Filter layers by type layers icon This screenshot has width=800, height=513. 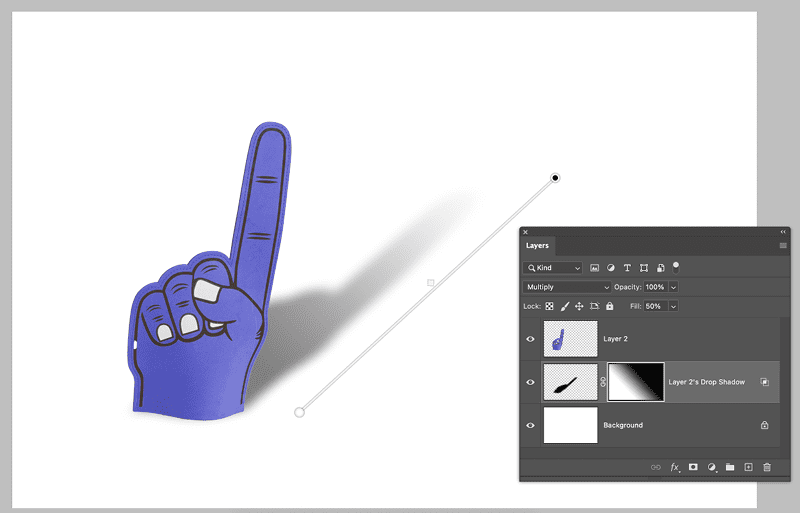coord(627,268)
